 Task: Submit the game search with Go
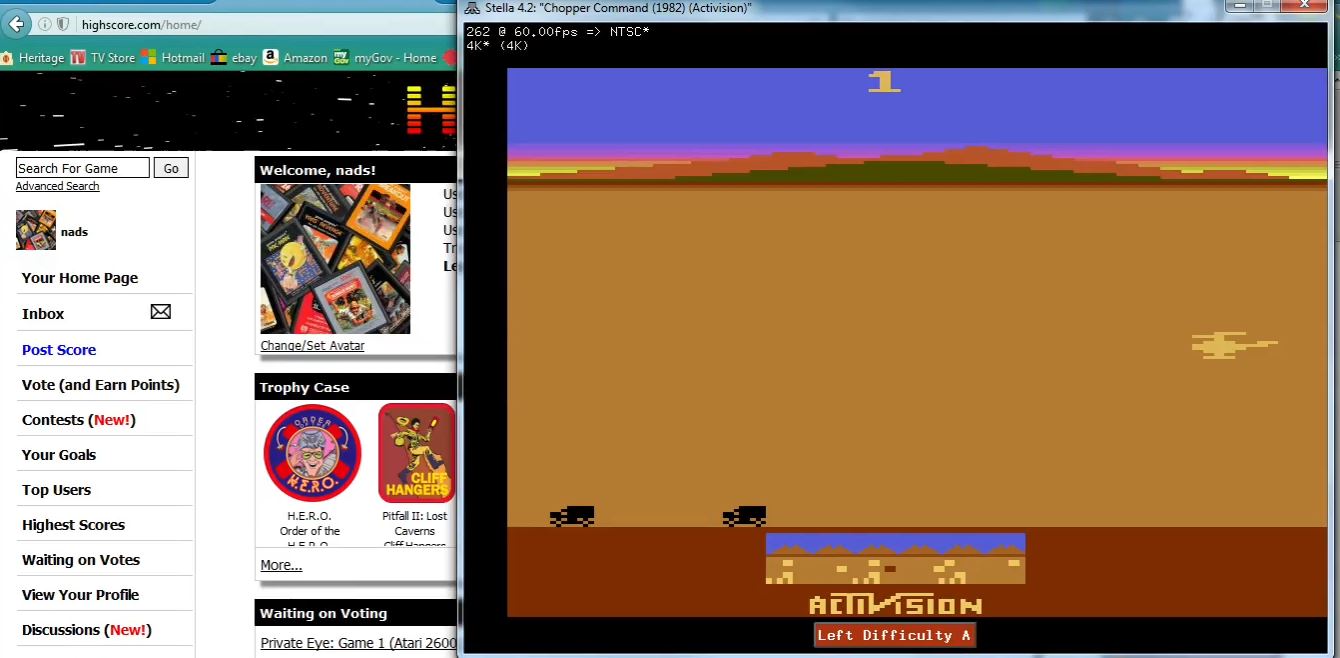171,168
